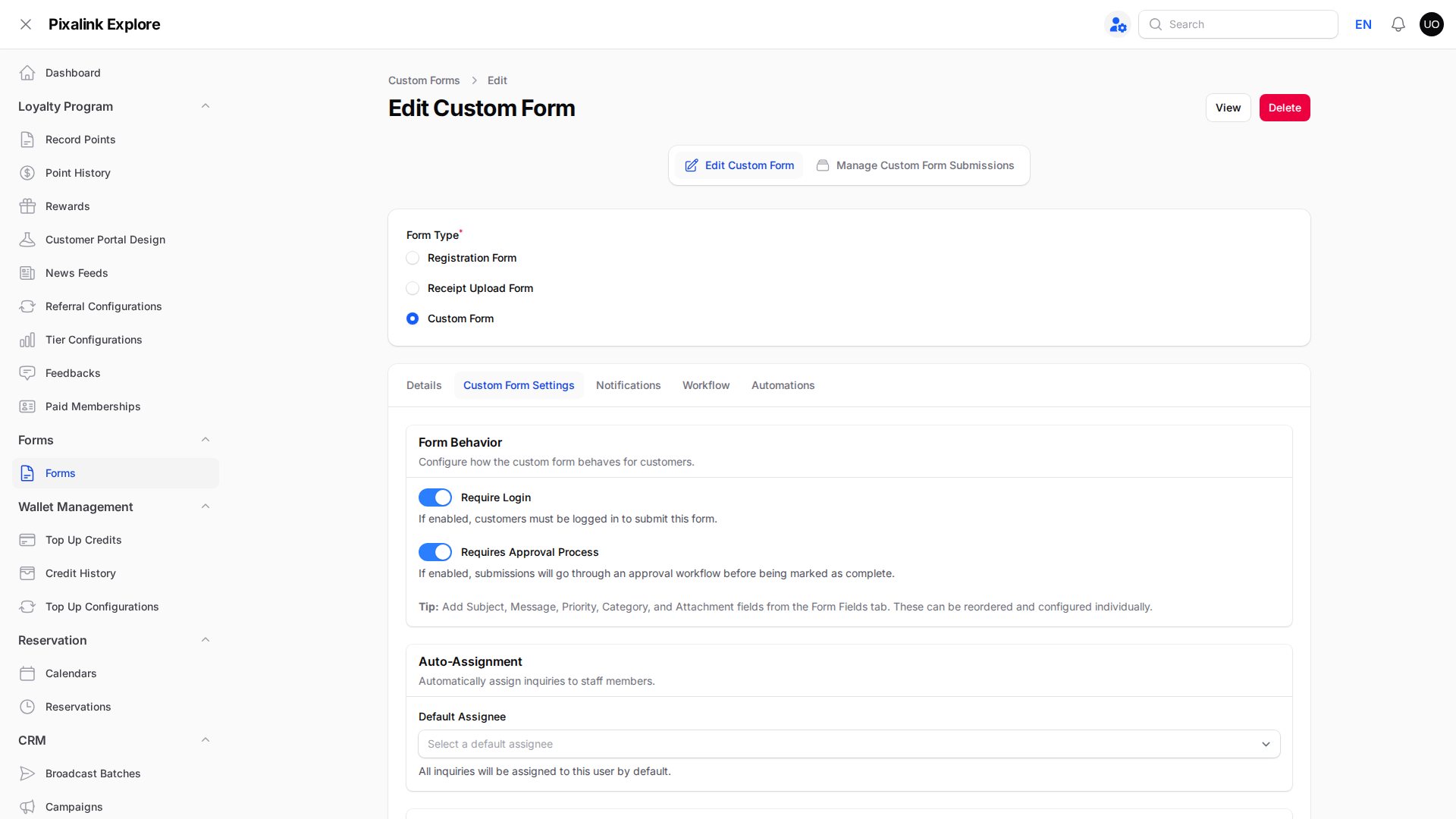
Task: Select Receipt Upload Form radio button
Action: tap(413, 288)
